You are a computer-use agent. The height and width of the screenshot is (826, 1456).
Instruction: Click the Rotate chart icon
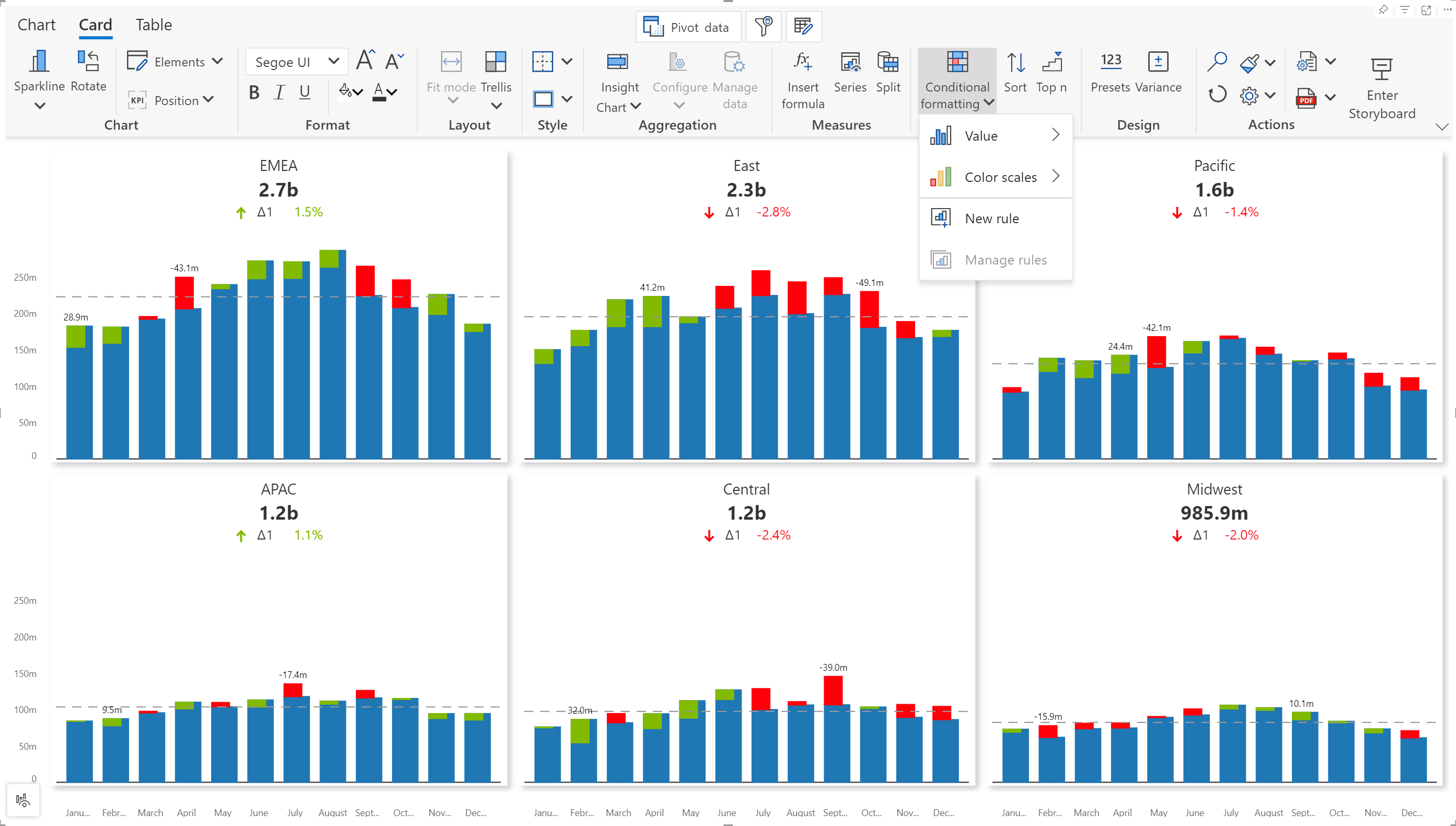(88, 61)
